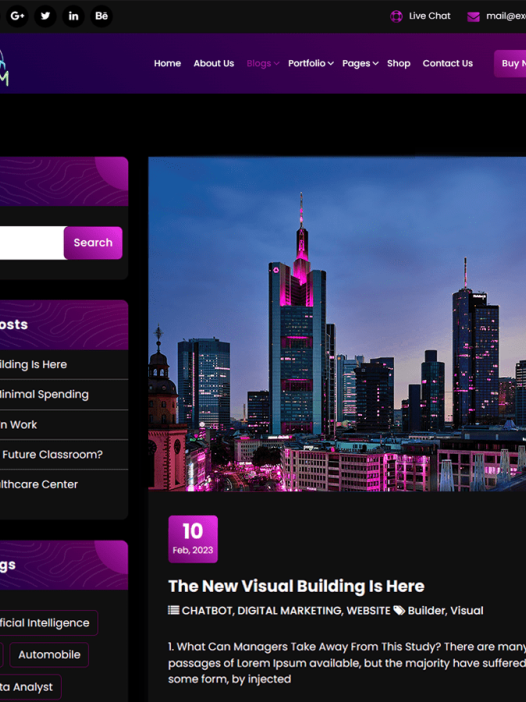Open the Shop page
Screen dimensions: 526x702
398,64
